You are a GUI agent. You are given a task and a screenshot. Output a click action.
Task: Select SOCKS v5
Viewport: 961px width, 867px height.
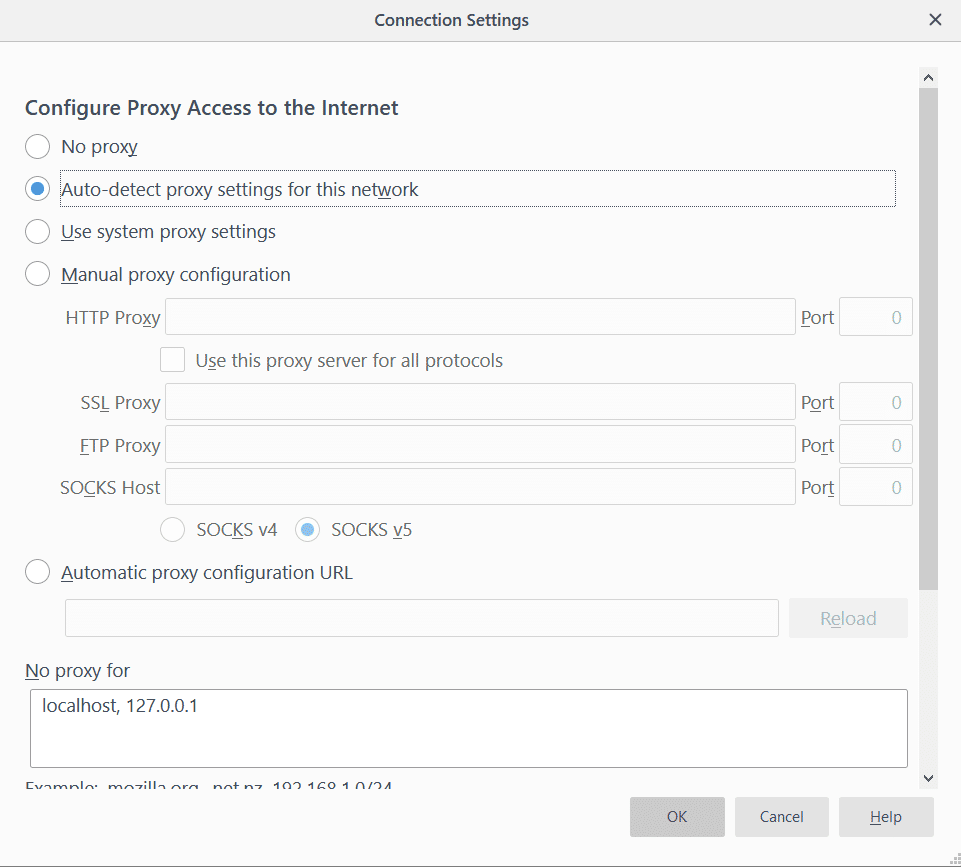307,529
